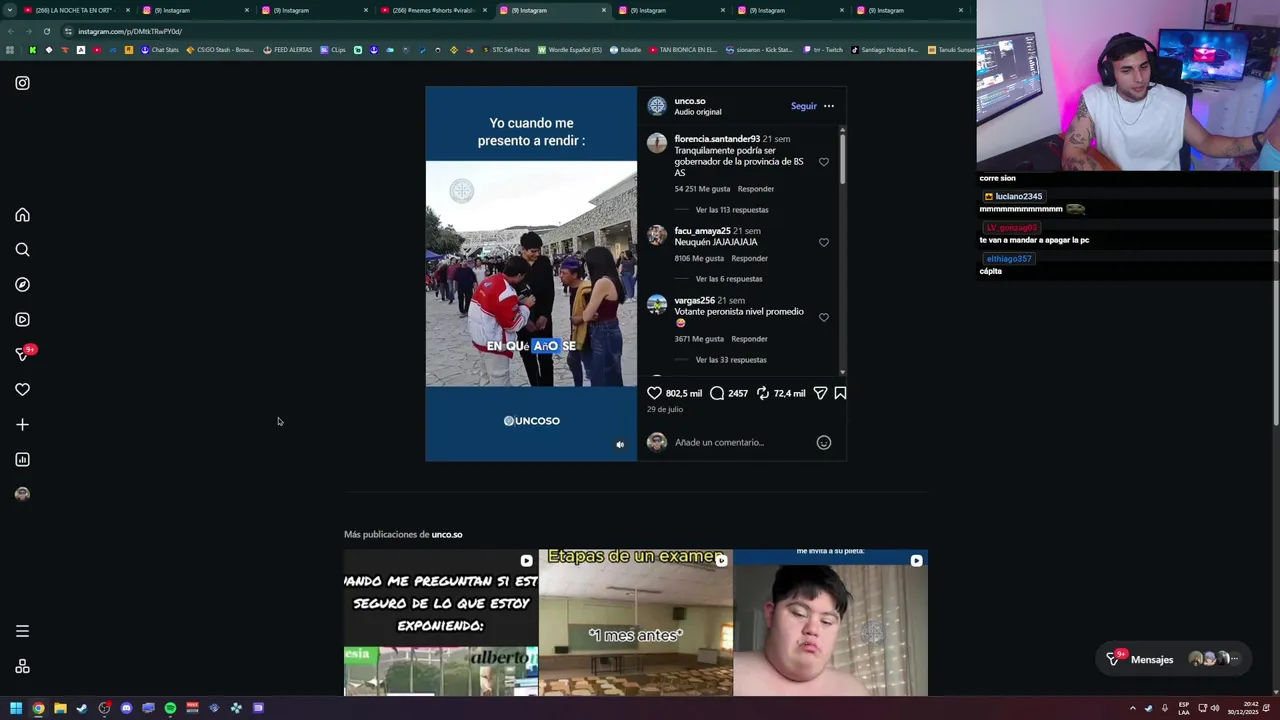The width and height of the screenshot is (1280, 720).
Task: Create new post with plus icon
Action: pyautogui.click(x=22, y=425)
